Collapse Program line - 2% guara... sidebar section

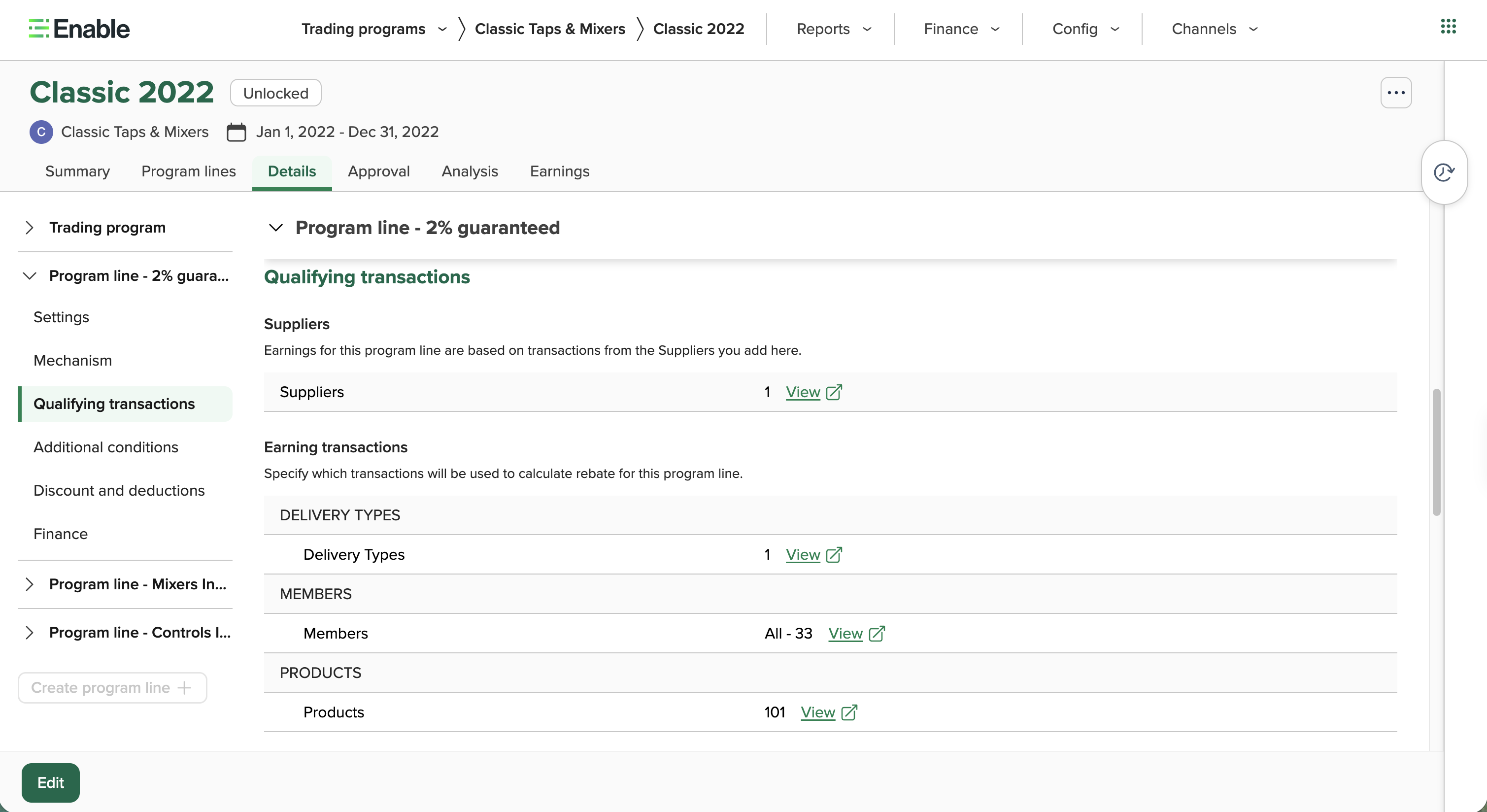[x=30, y=276]
